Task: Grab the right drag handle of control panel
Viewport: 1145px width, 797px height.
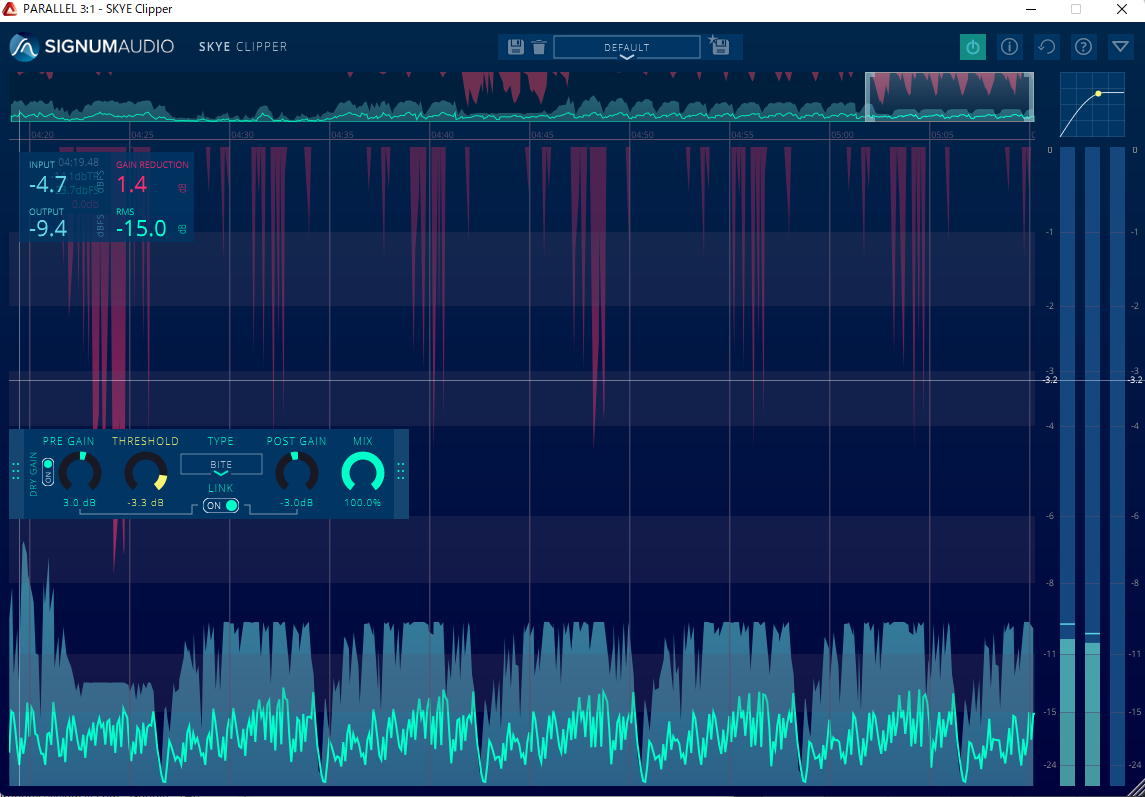Action: coord(401,472)
